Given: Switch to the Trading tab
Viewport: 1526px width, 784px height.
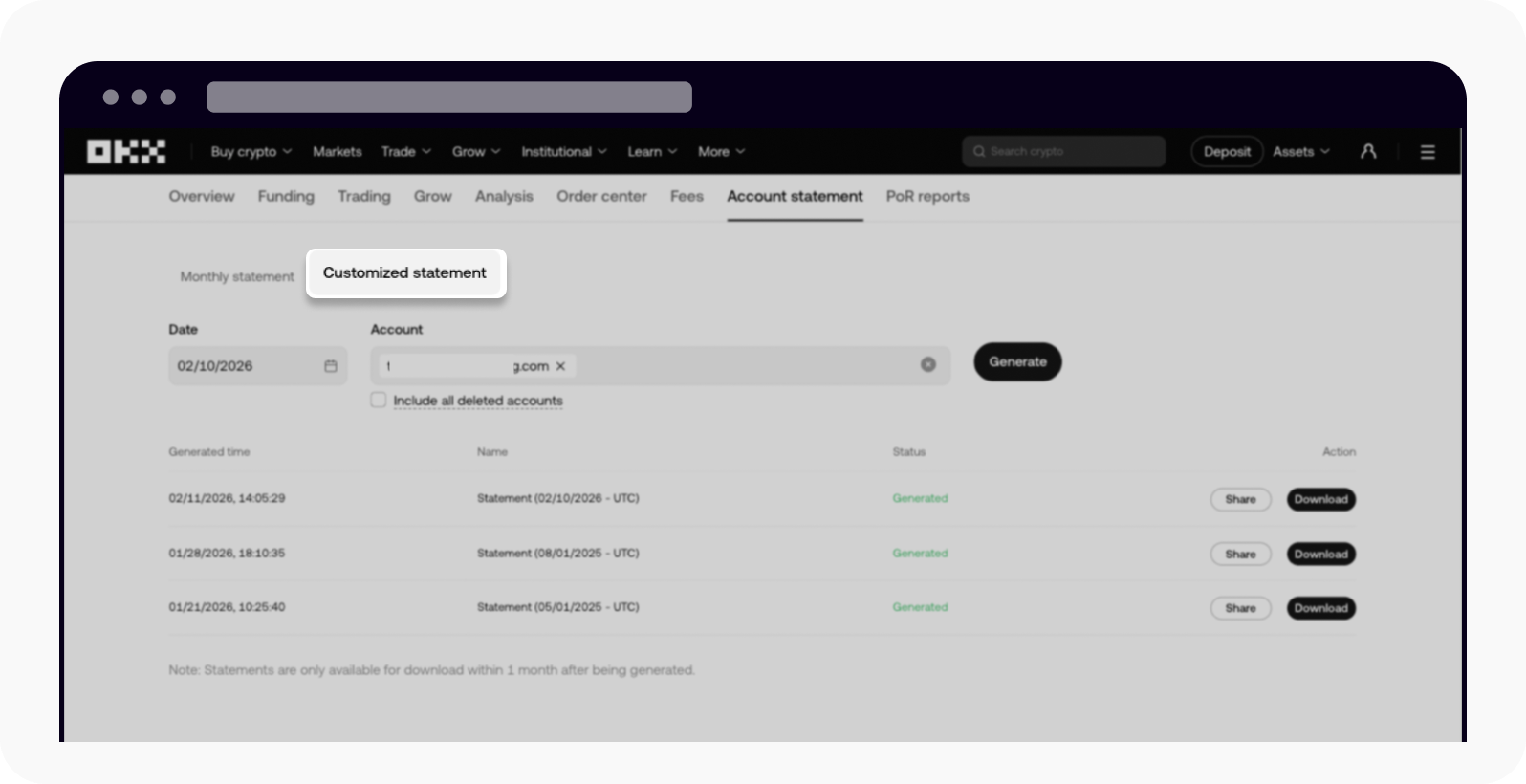Looking at the screenshot, I should point(364,196).
